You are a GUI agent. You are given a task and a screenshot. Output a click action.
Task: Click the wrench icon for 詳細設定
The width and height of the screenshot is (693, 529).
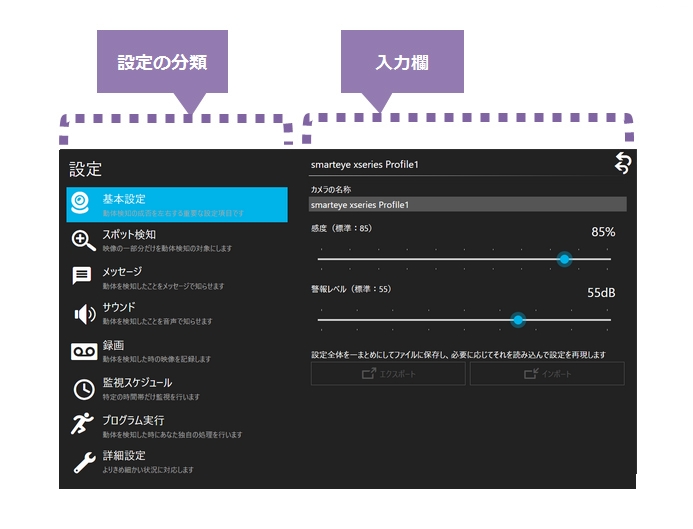click(x=83, y=462)
